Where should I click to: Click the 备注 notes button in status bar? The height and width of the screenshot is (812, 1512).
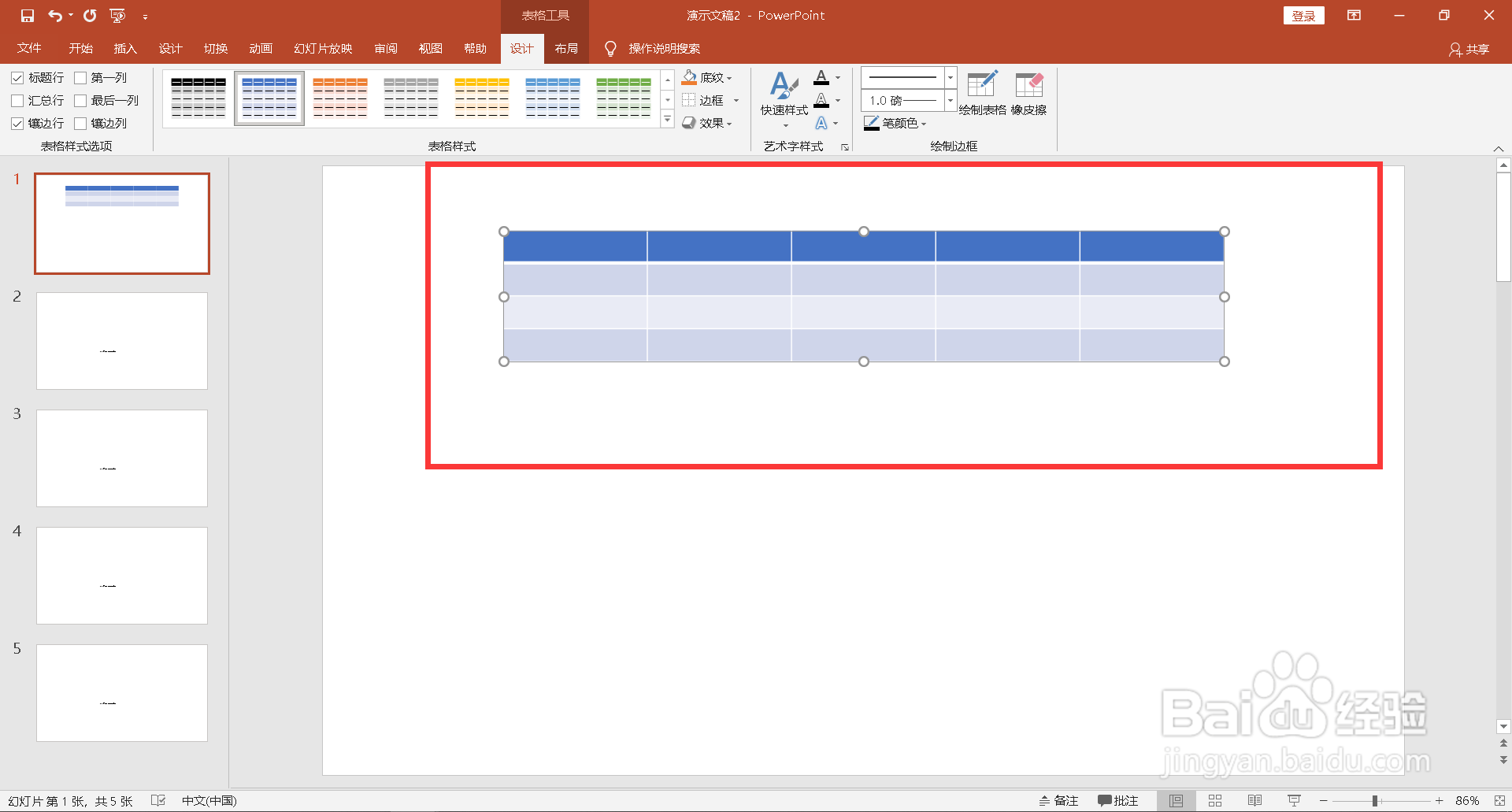pyautogui.click(x=1058, y=801)
